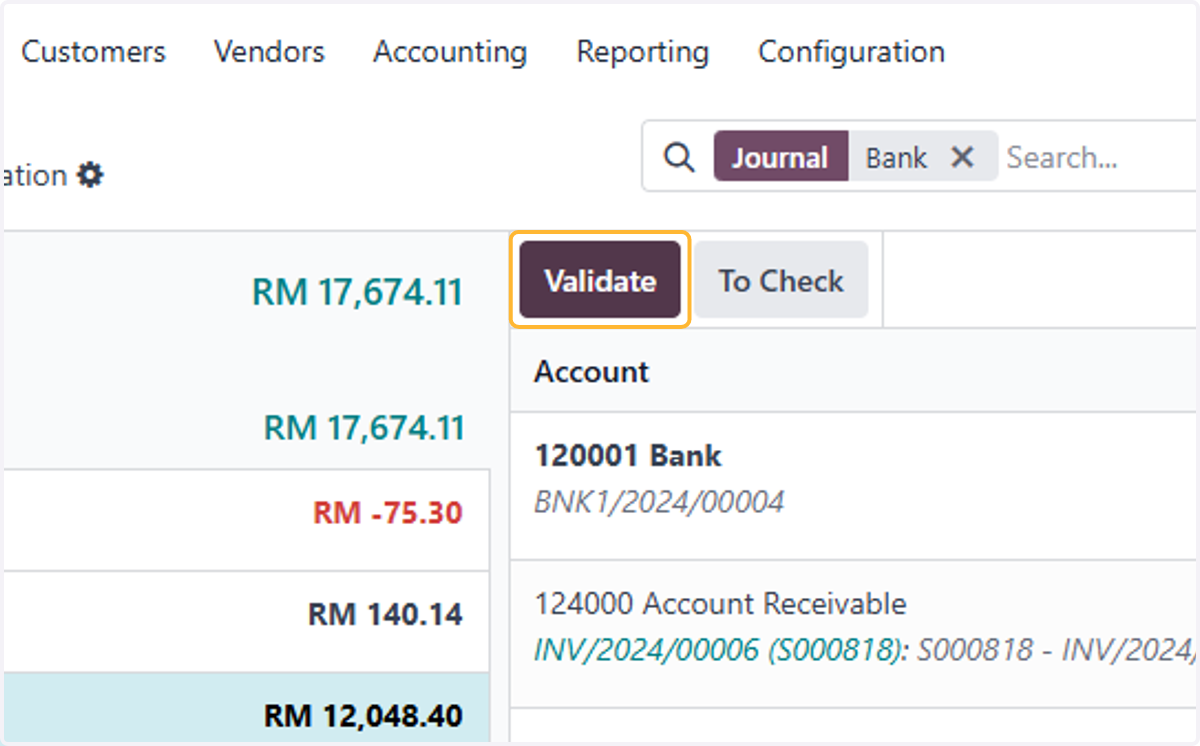
Task: Click BNK1/2024/00004 reference text
Action: tap(659, 501)
